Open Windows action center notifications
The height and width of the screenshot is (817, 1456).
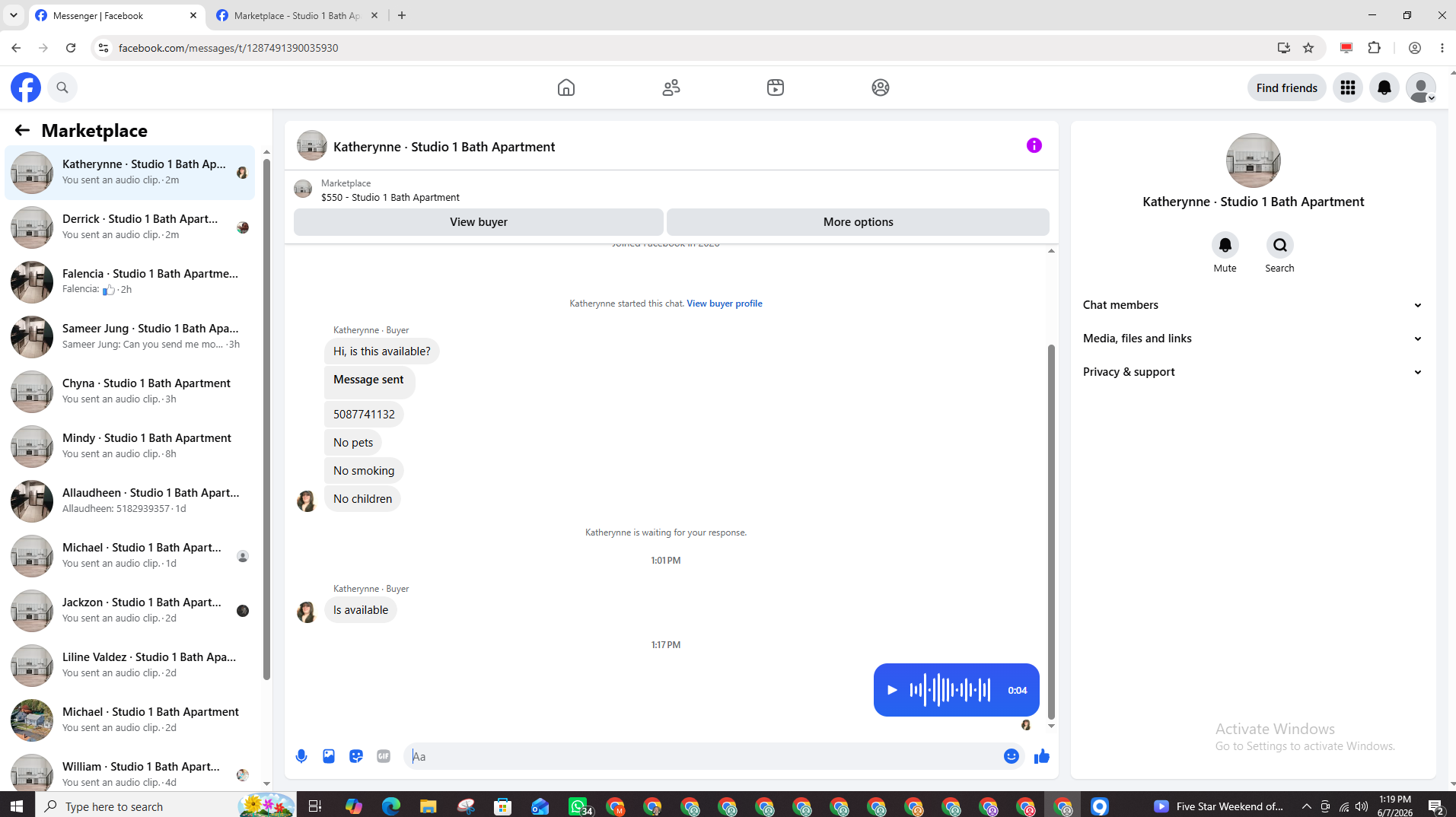tap(1435, 806)
